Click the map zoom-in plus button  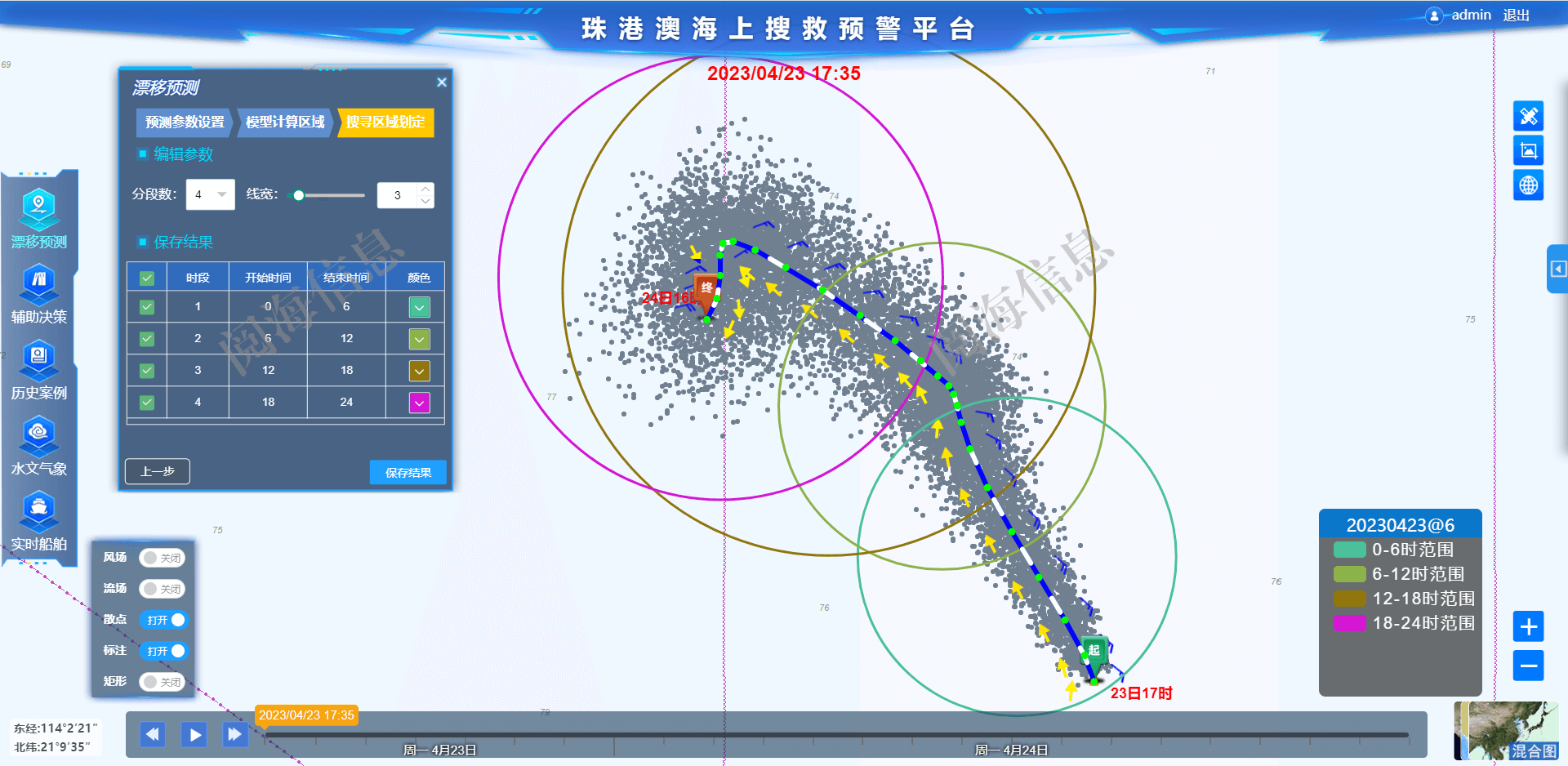tap(1528, 626)
